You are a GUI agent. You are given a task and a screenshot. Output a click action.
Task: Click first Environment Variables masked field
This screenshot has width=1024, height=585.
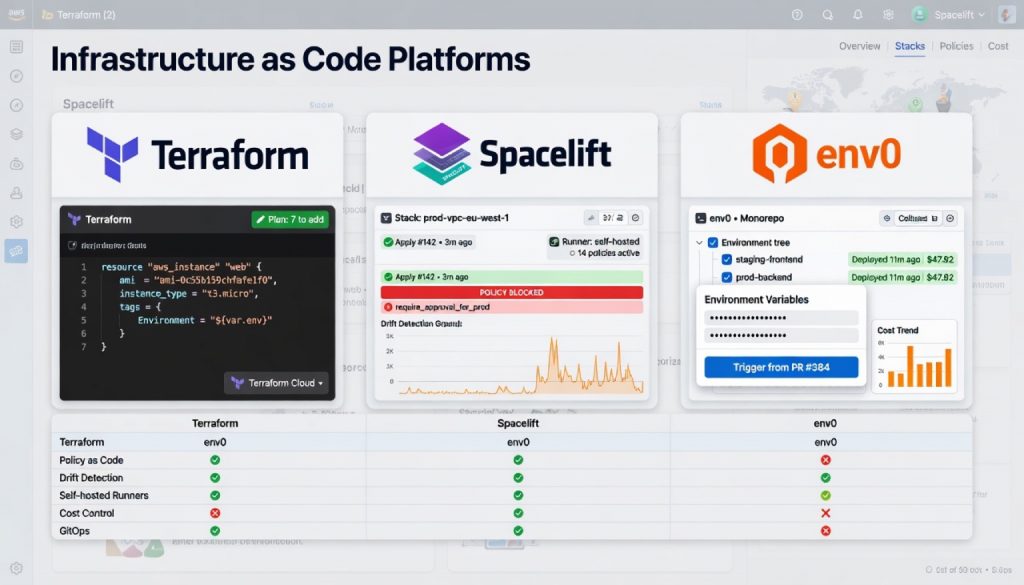click(781, 318)
